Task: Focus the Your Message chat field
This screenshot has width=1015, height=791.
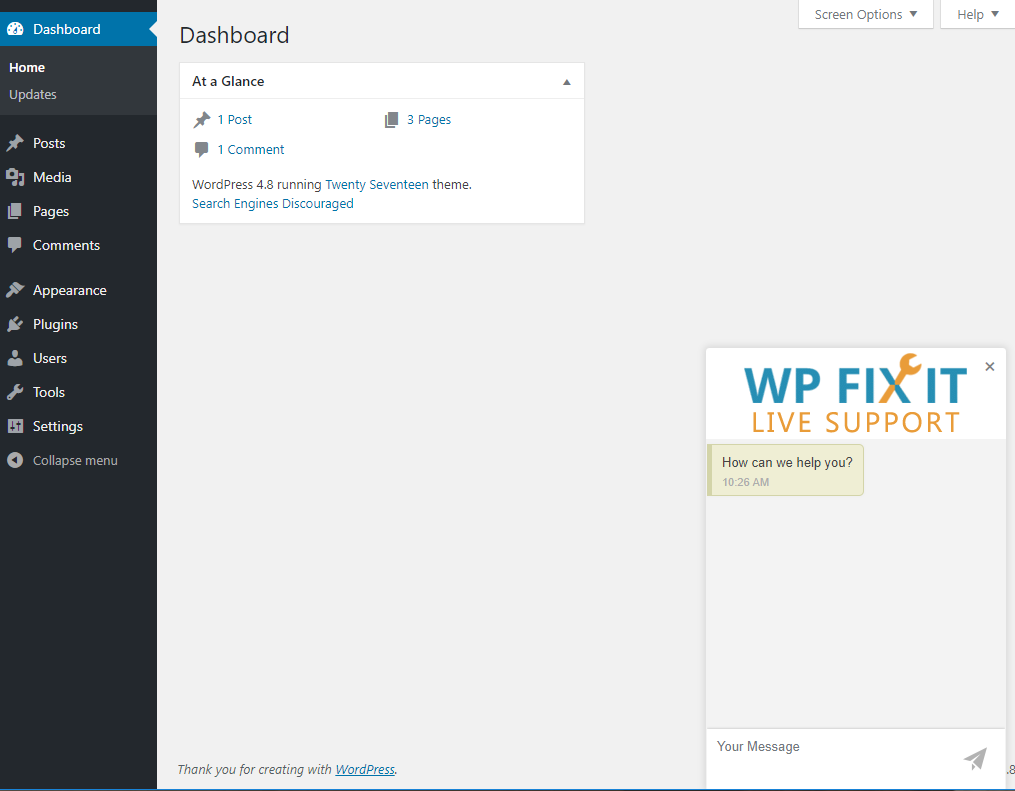Action: 835,758
